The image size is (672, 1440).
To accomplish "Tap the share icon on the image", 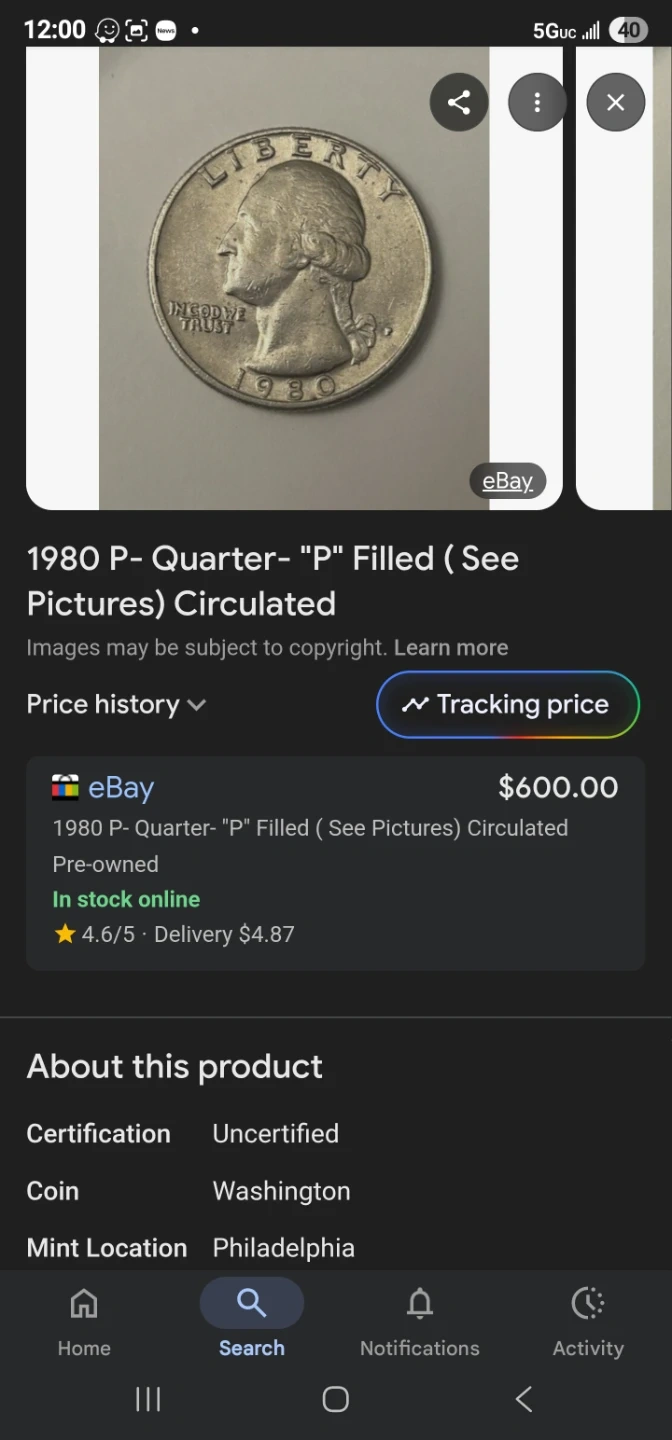I will point(459,102).
